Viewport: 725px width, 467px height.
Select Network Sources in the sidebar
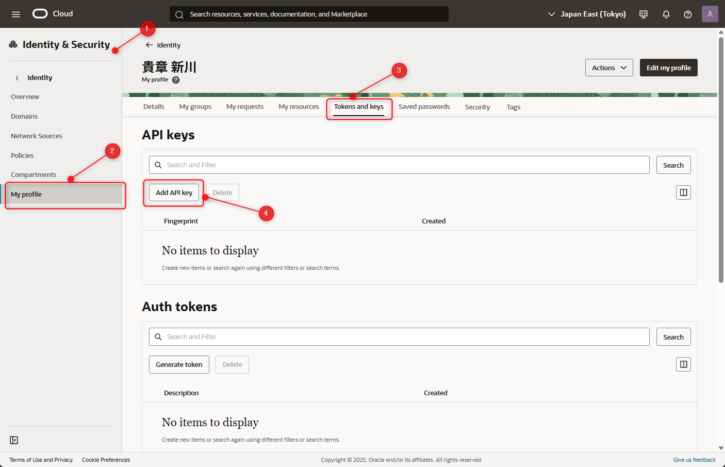pos(36,135)
